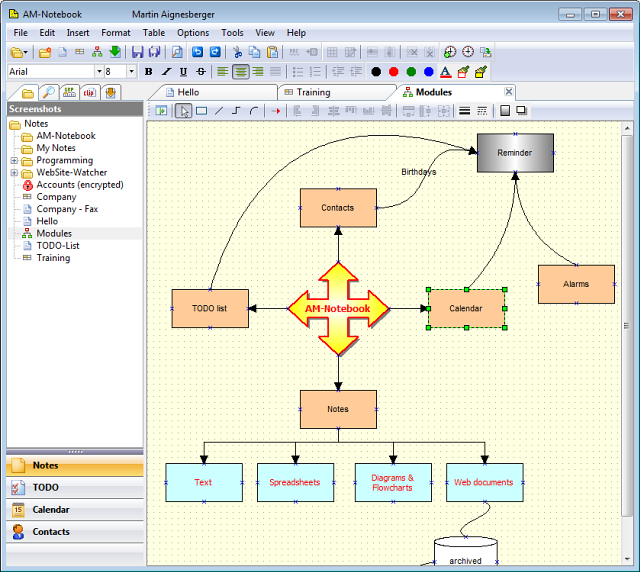Click the Reminder box in the diagram
The height and width of the screenshot is (572, 640).
pyautogui.click(x=515, y=153)
